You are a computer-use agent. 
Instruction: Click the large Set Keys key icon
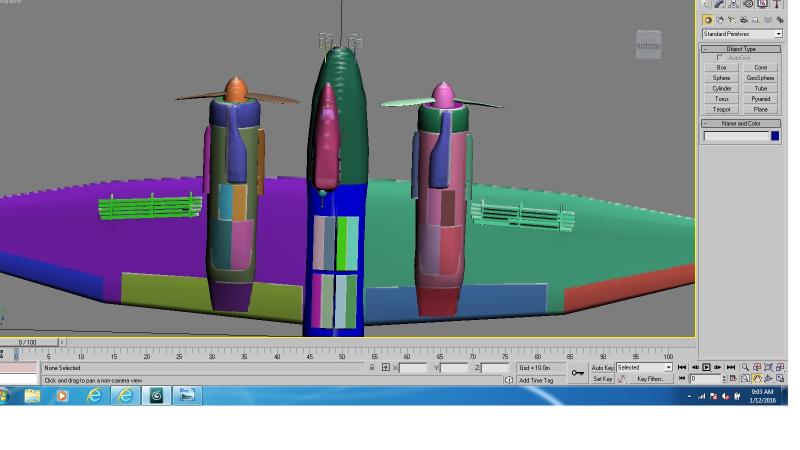click(578, 373)
